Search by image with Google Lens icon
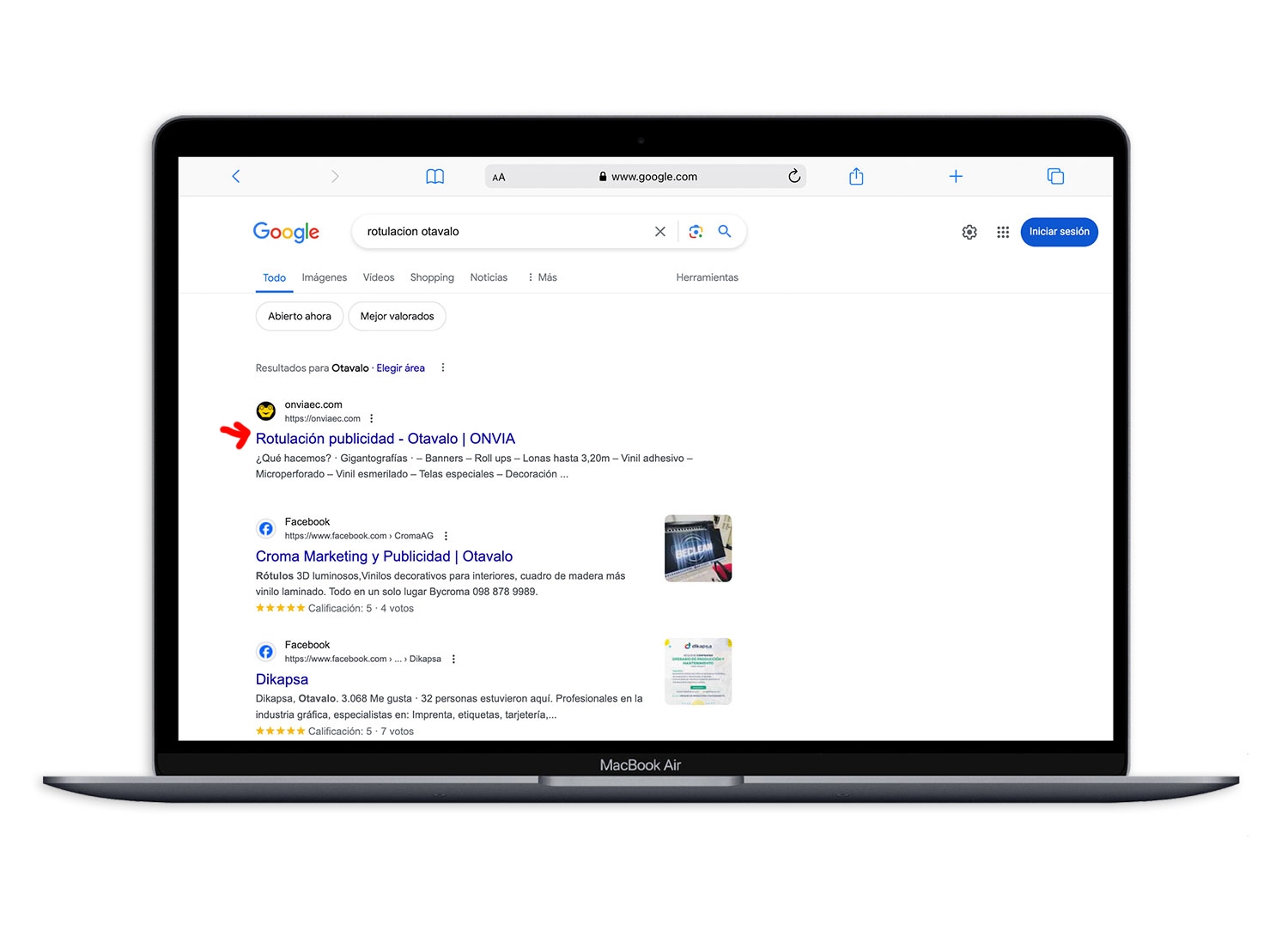This screenshot has width=1288, height=930. click(696, 232)
